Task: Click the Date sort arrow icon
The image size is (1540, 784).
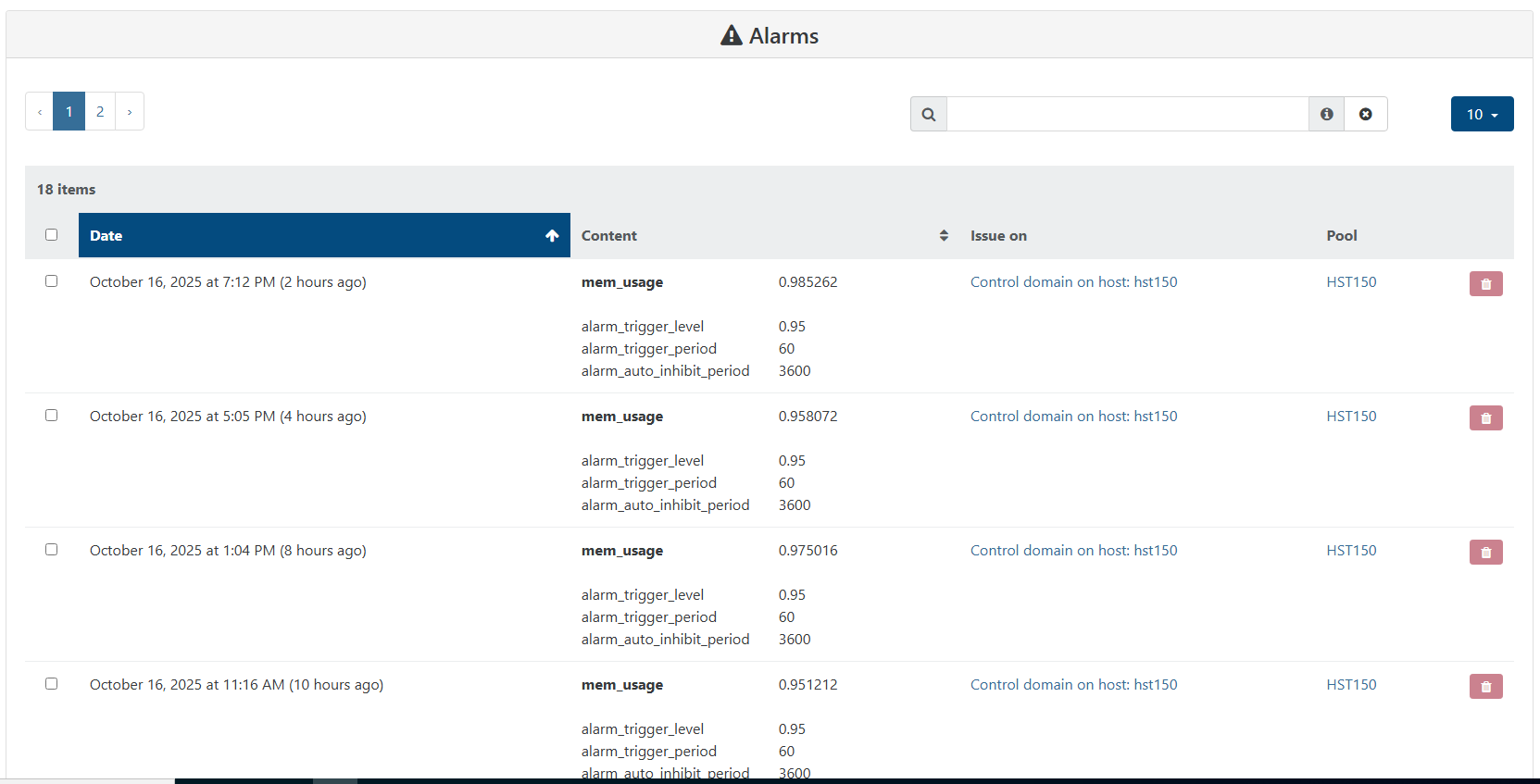Action: (x=552, y=236)
